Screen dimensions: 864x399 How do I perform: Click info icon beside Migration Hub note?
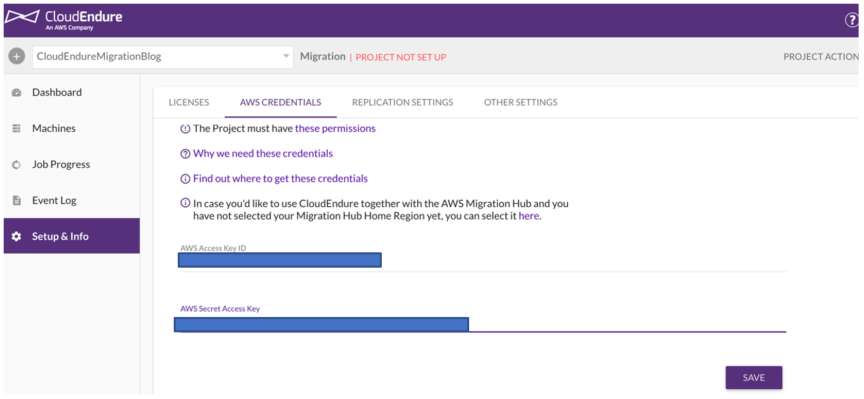click(185, 203)
